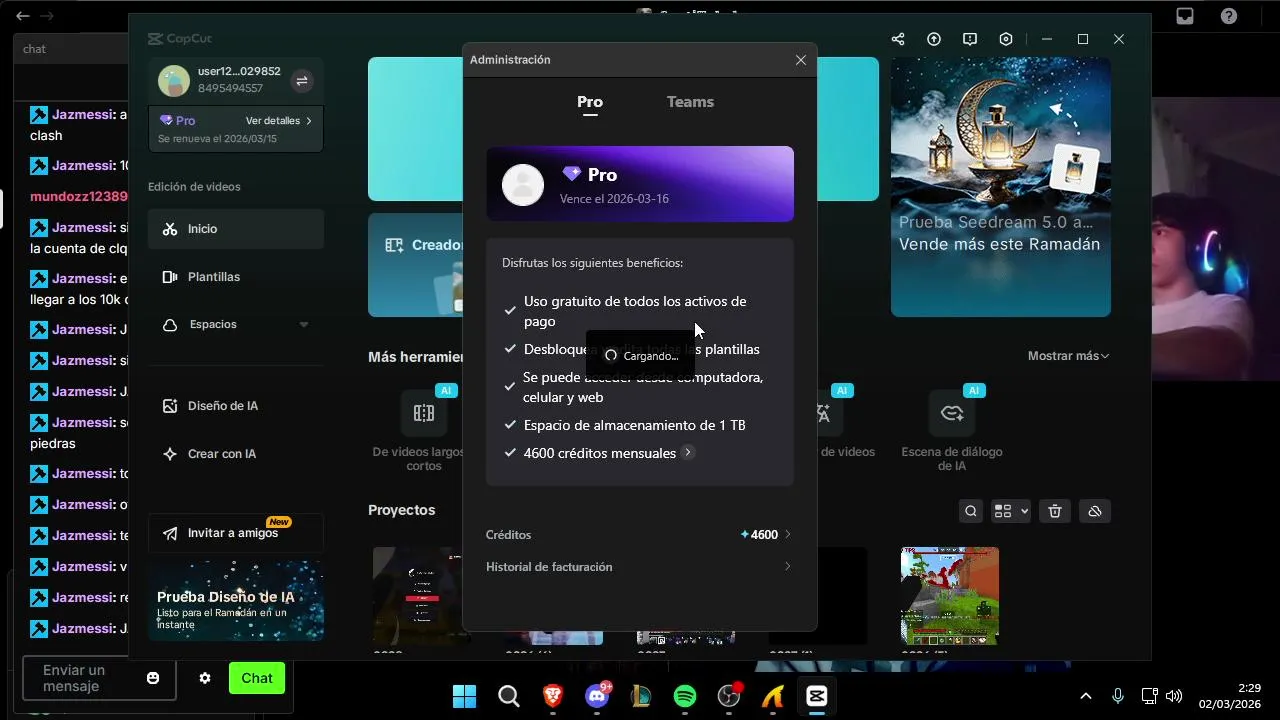Select Diseño de IA menu item
Screen dimensions: 1280x720
236,406
